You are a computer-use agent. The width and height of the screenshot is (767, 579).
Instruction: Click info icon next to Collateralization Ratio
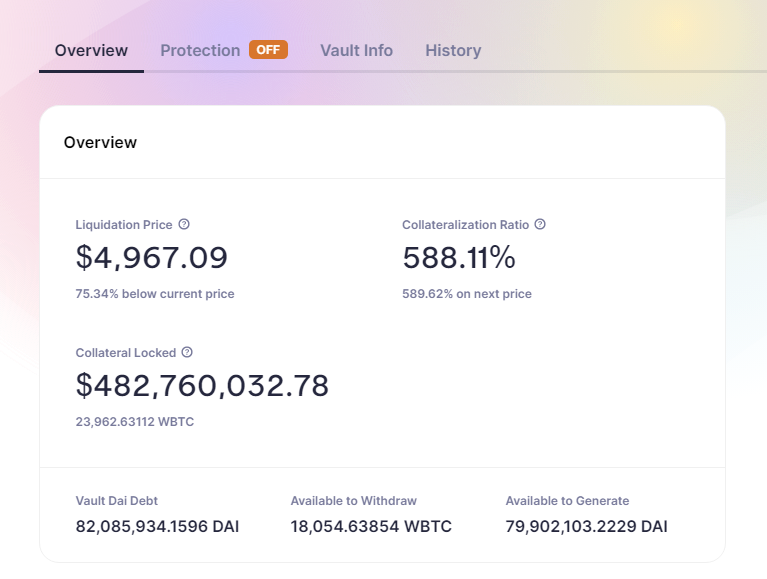(x=540, y=225)
